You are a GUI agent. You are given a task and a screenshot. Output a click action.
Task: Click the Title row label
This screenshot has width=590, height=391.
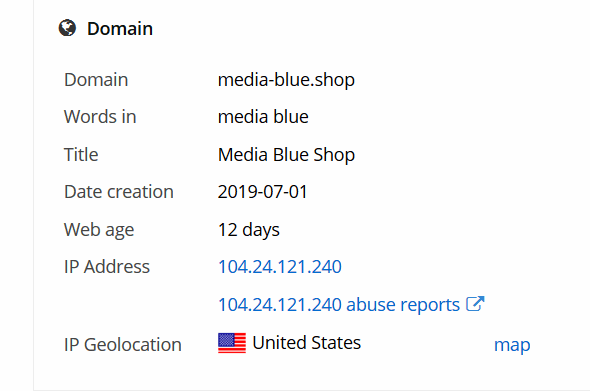point(81,155)
